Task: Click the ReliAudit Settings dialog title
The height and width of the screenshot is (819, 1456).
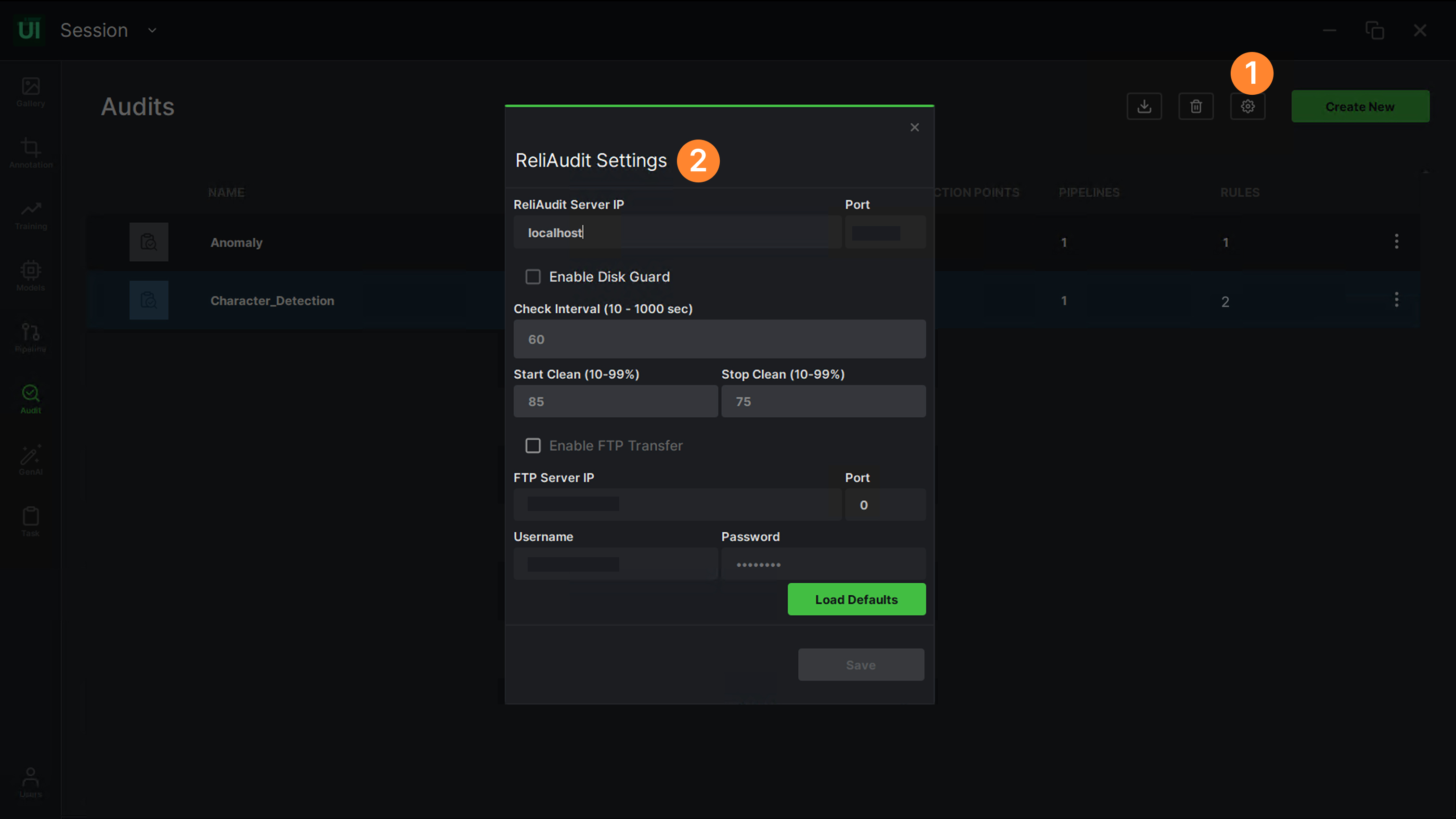Action: 591,160
